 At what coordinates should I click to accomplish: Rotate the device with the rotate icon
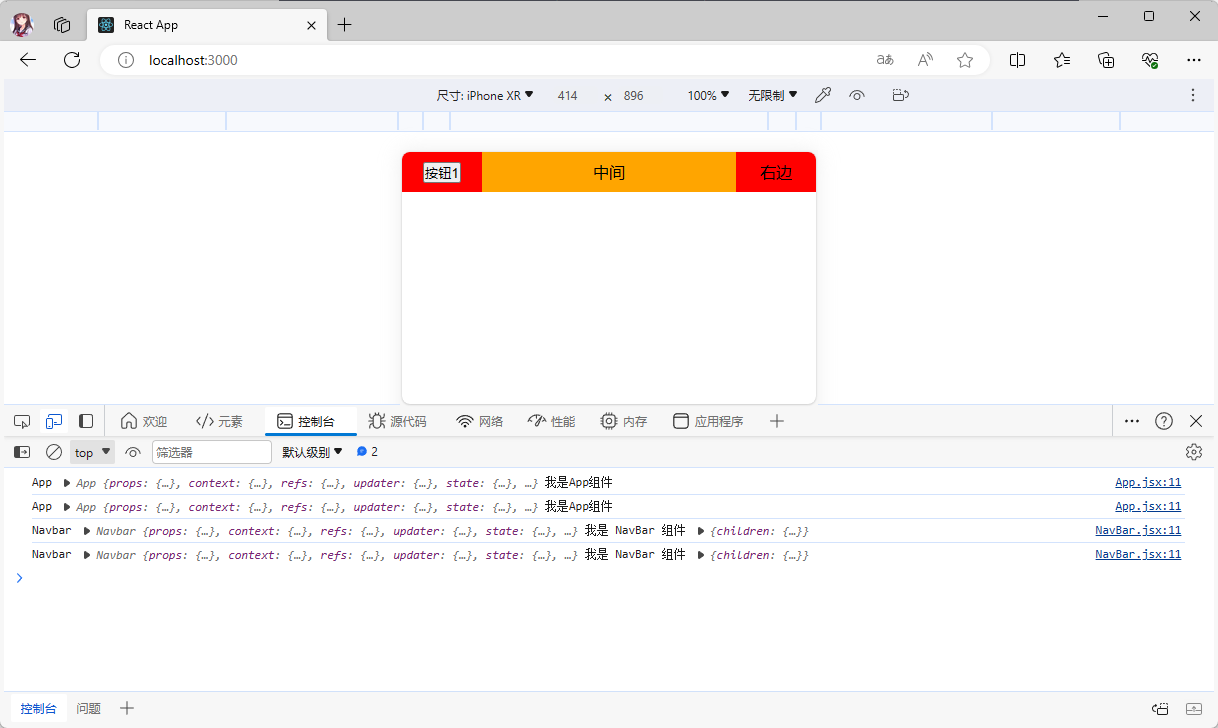pyautogui.click(x=900, y=96)
